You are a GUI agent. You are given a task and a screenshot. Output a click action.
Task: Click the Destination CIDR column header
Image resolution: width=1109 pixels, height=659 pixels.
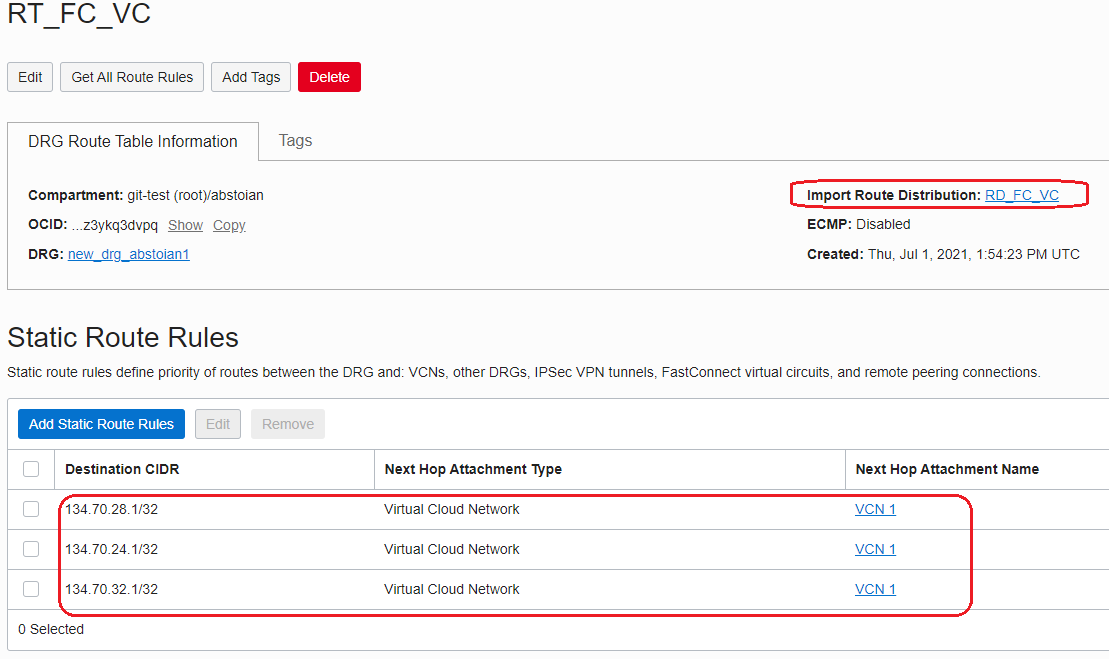[x=122, y=469]
